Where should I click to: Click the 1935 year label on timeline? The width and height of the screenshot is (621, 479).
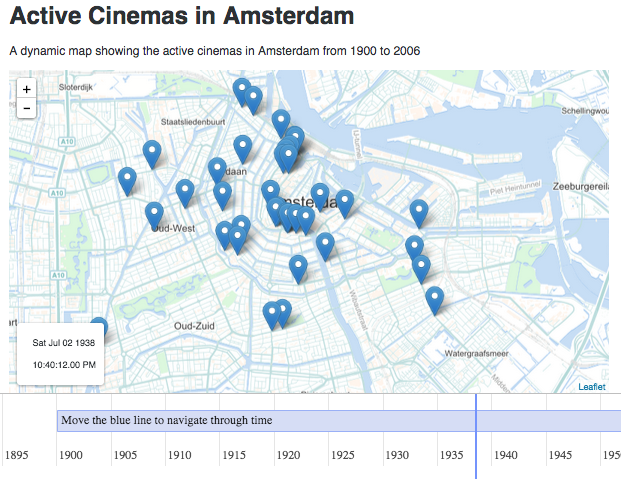(451, 454)
